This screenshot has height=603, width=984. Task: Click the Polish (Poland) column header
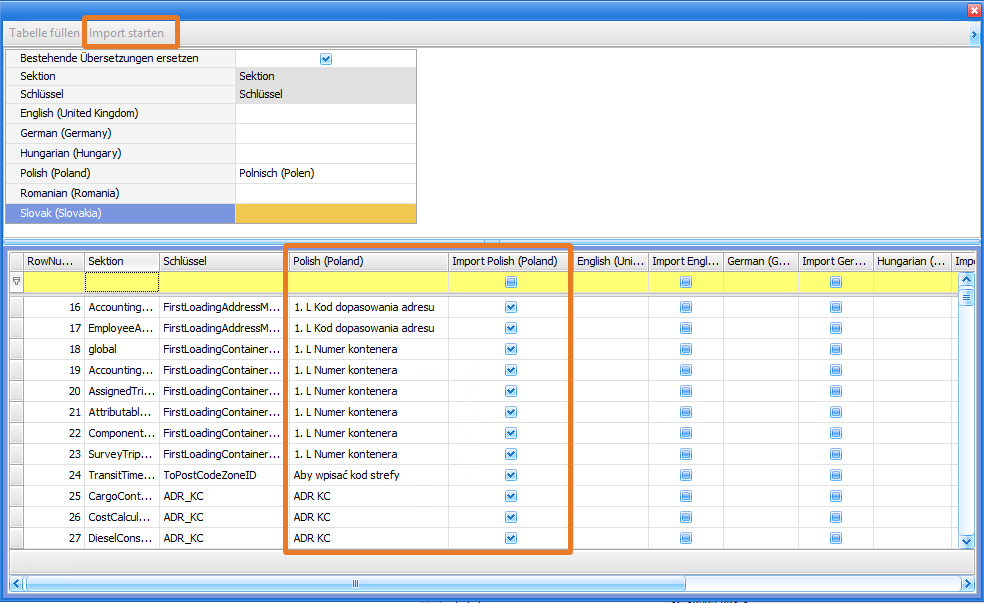coord(367,261)
